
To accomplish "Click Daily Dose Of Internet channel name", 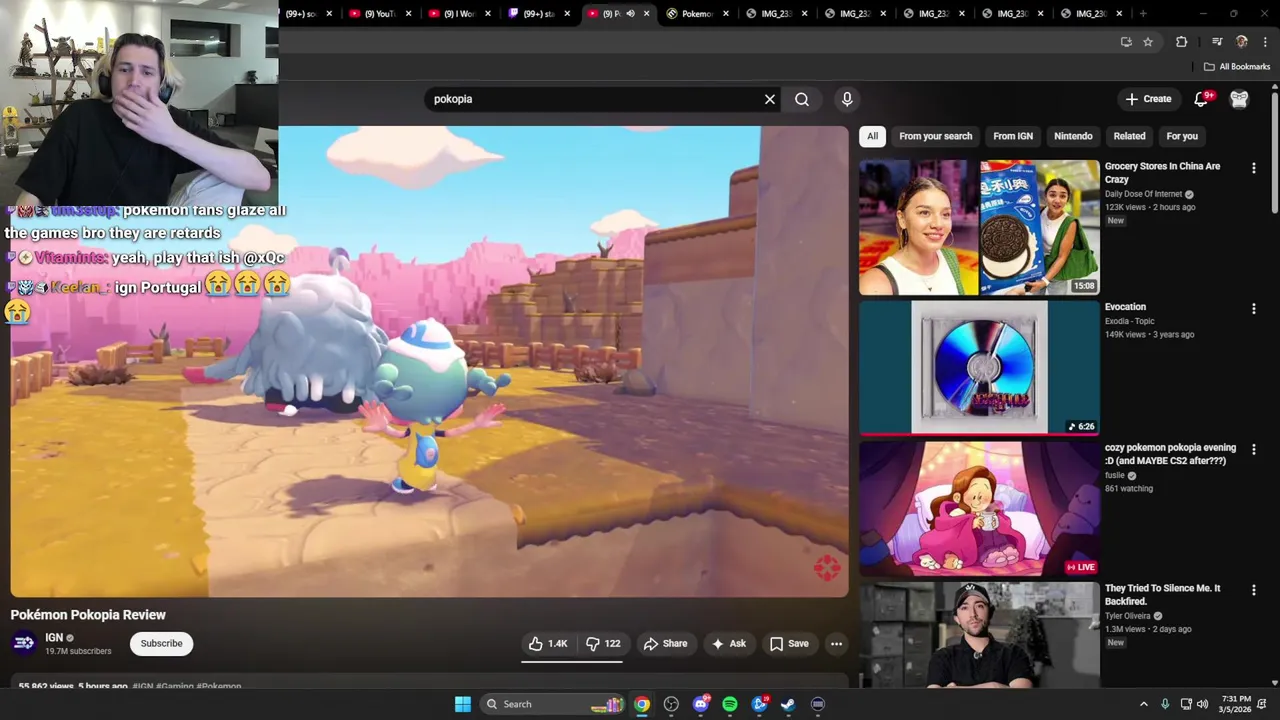I will point(1143,194).
